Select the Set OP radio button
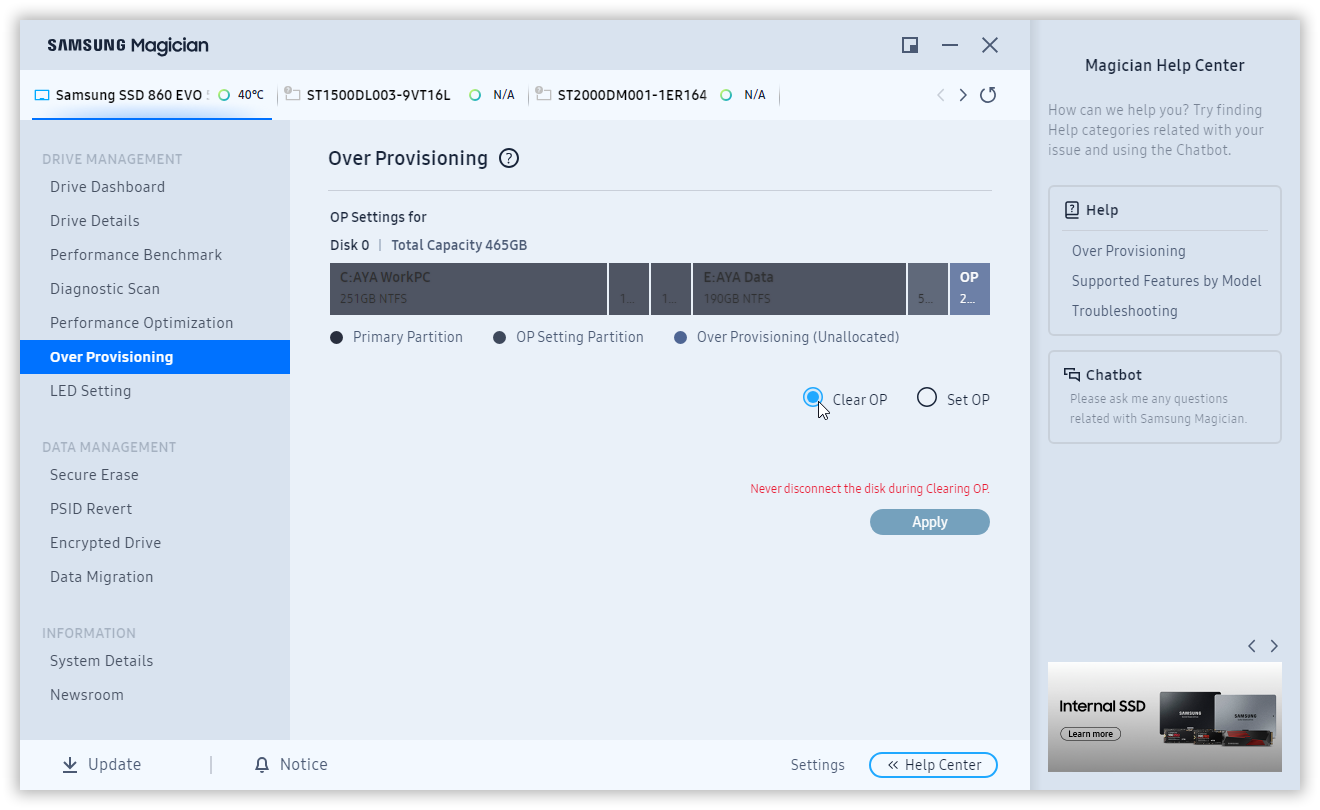1320x810 pixels. 927,398
